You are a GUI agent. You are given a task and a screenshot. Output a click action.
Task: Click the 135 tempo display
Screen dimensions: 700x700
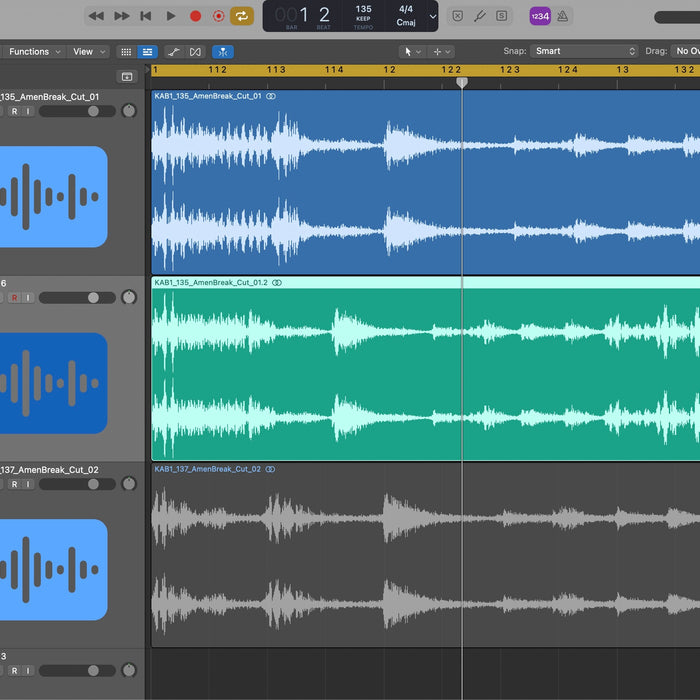click(363, 17)
